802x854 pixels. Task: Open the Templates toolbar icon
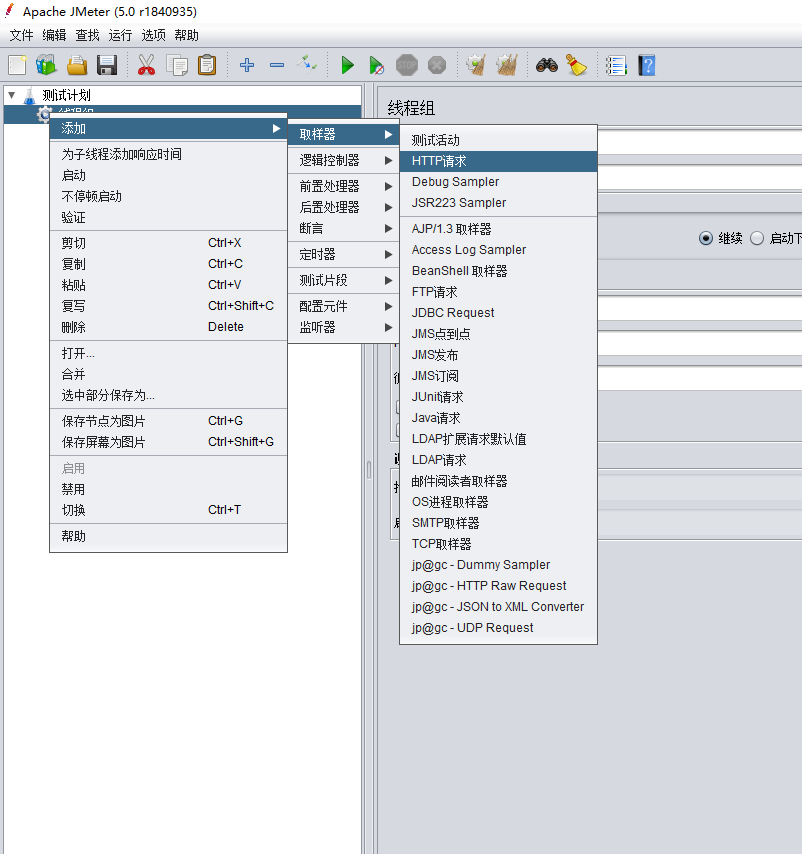point(47,65)
